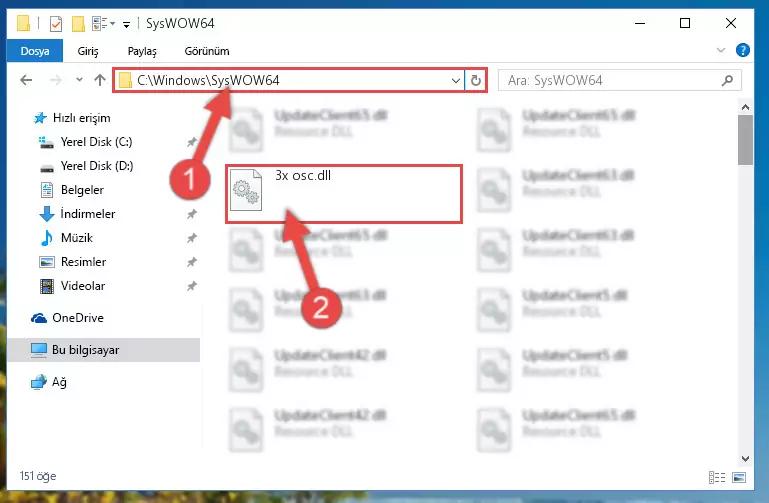Go back with the Back arrow
This screenshot has height=503, width=769.
point(26,80)
